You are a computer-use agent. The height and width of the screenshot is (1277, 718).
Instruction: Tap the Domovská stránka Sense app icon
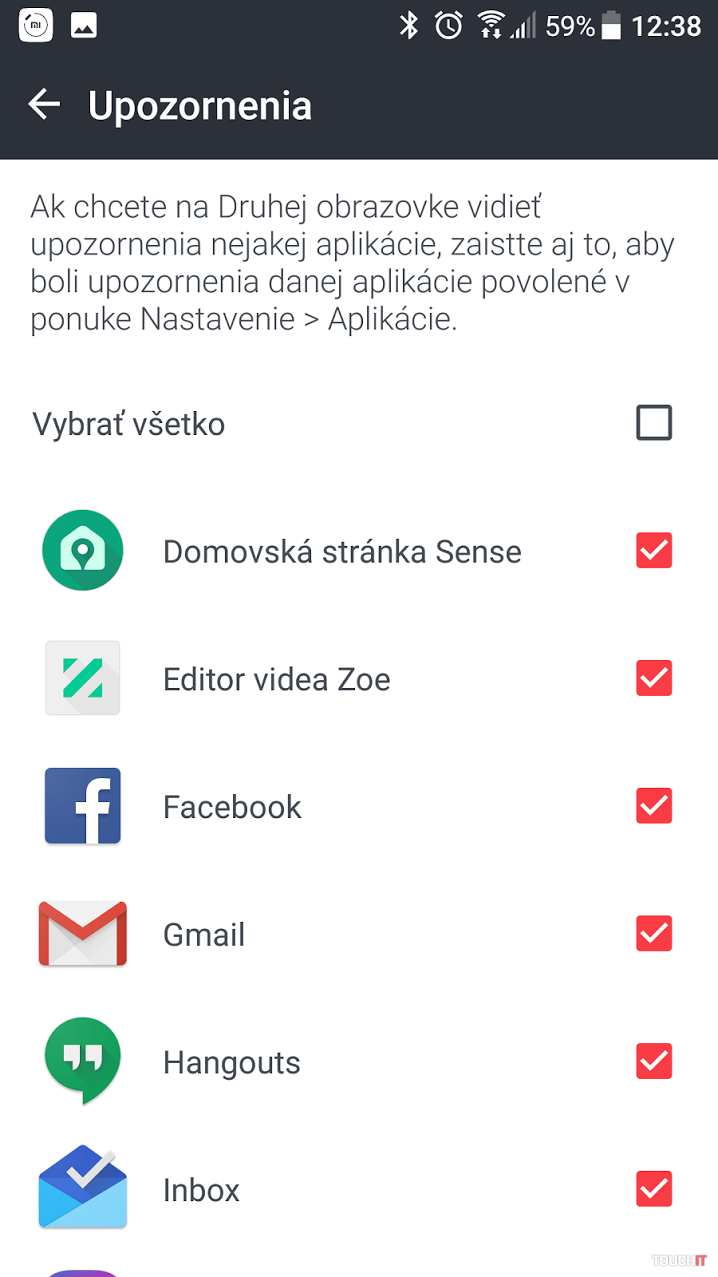pyautogui.click(x=83, y=551)
